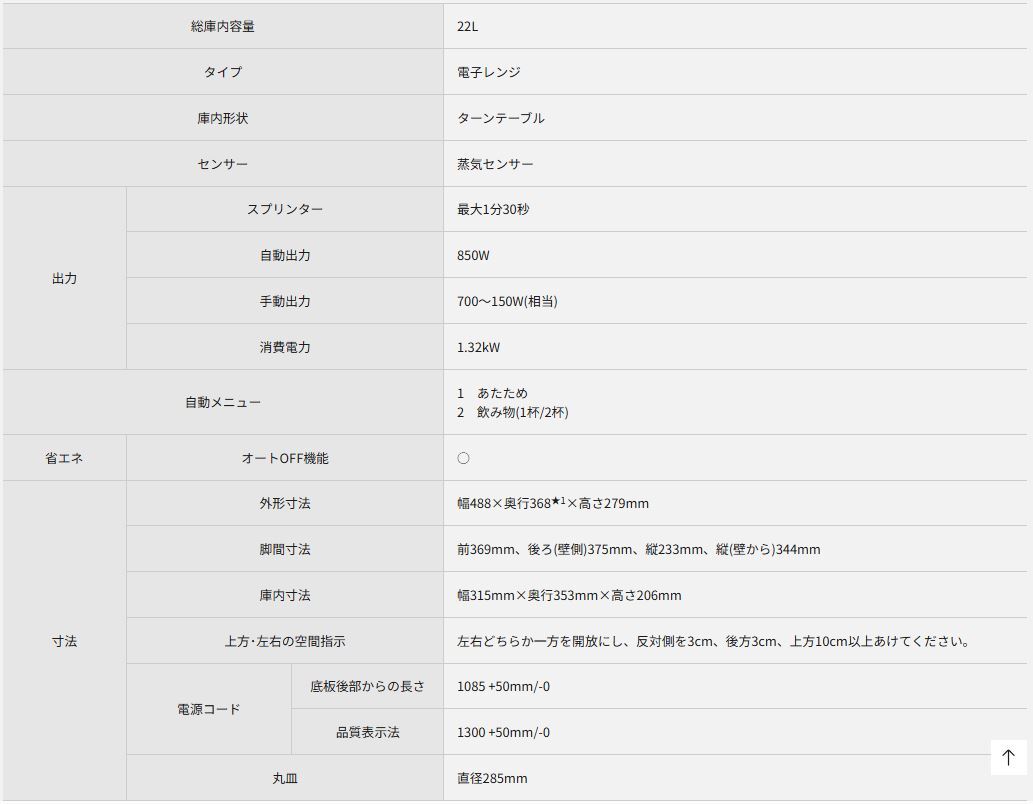Click the 電源コード label cell
Viewport: 1033px width, 804px height.
[x=209, y=709]
